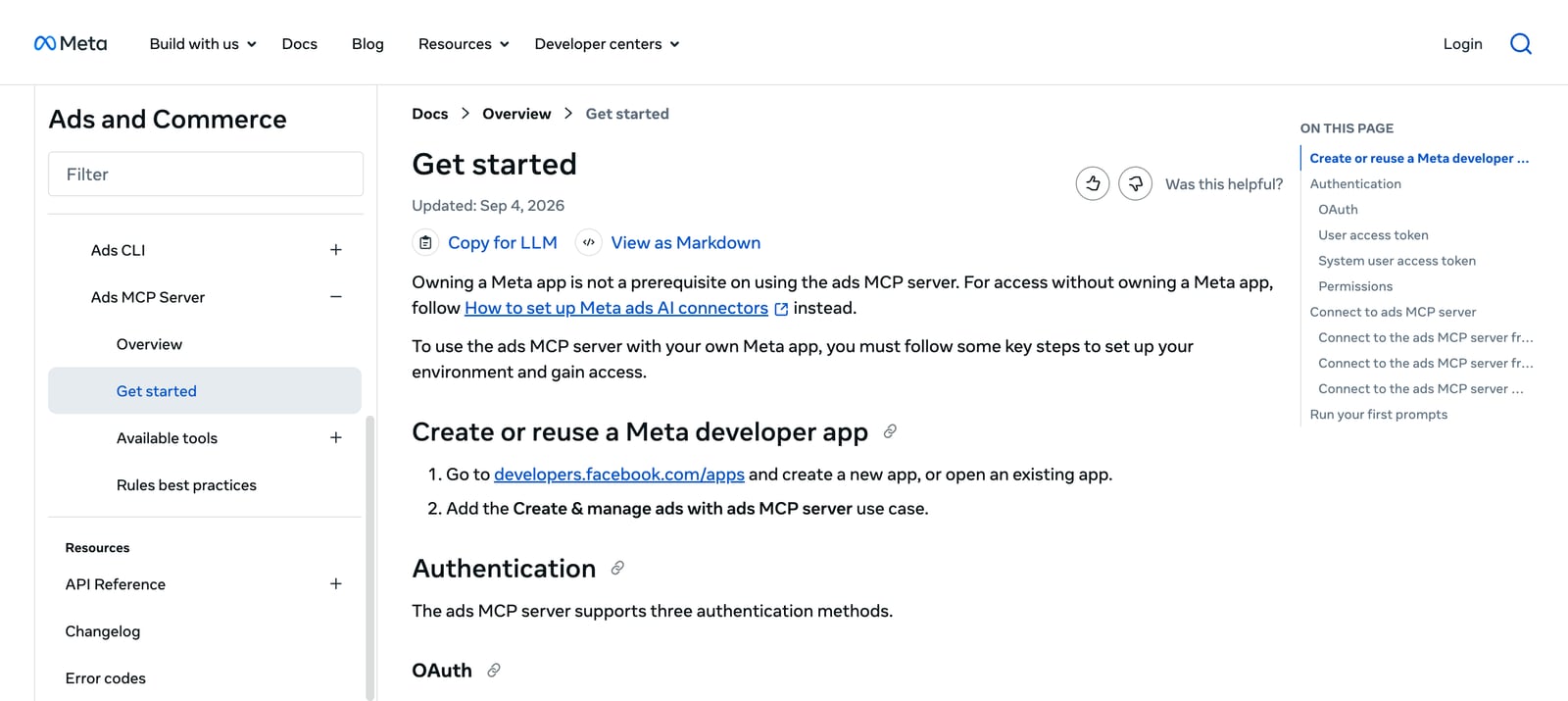Expand the API Reference section
The image size is (1568, 701).
pos(336,584)
